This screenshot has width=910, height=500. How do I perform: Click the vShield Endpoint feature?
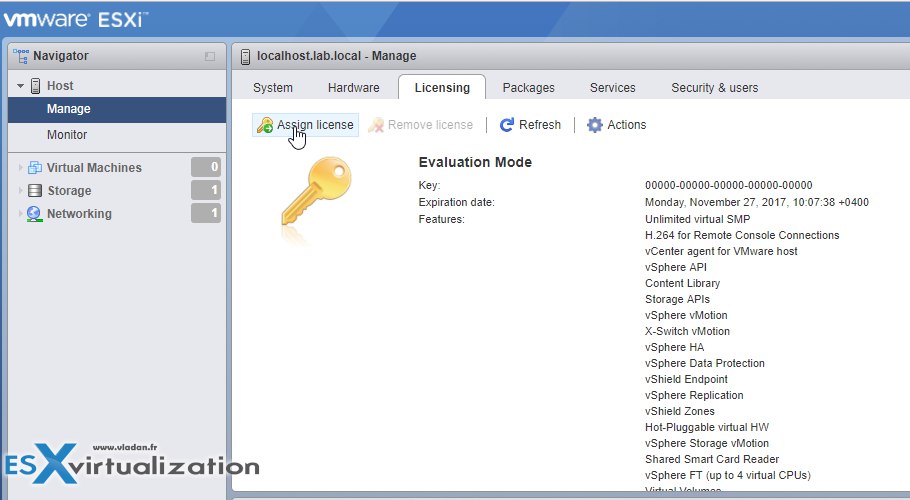[686, 379]
